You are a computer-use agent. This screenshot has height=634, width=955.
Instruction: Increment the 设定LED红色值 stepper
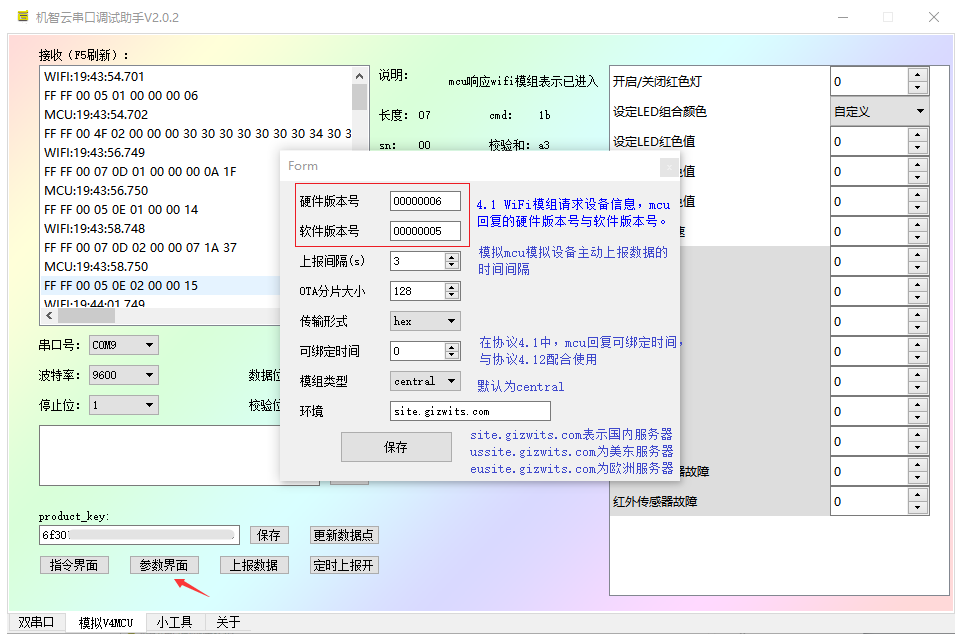click(x=918, y=136)
